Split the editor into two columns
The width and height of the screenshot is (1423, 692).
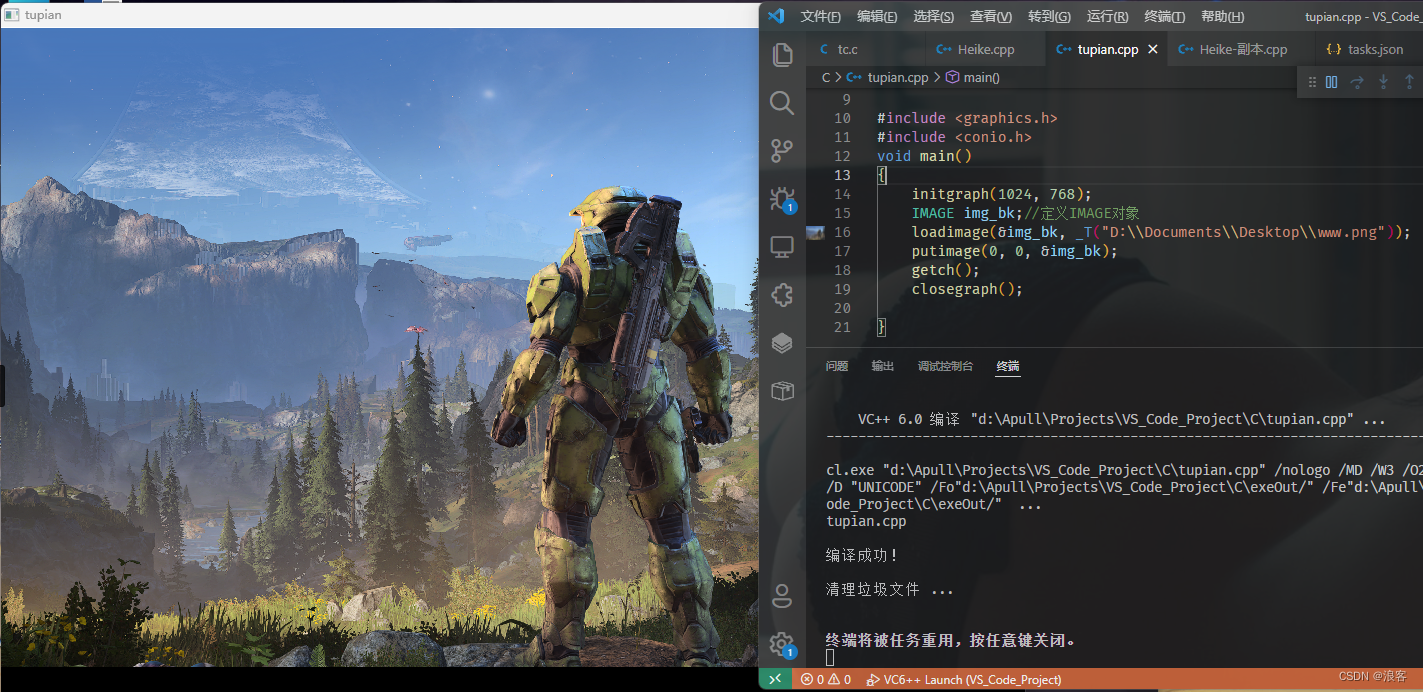(x=1331, y=82)
